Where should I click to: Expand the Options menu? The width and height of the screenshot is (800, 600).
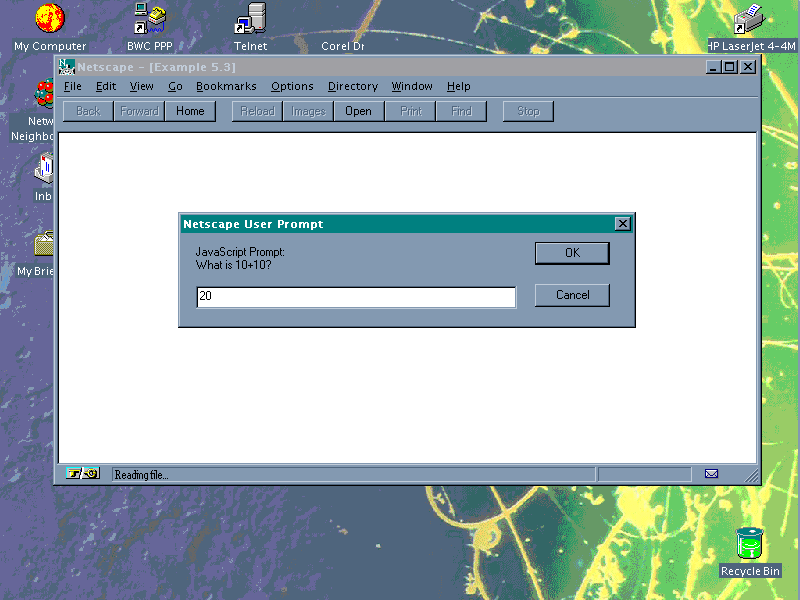click(292, 87)
